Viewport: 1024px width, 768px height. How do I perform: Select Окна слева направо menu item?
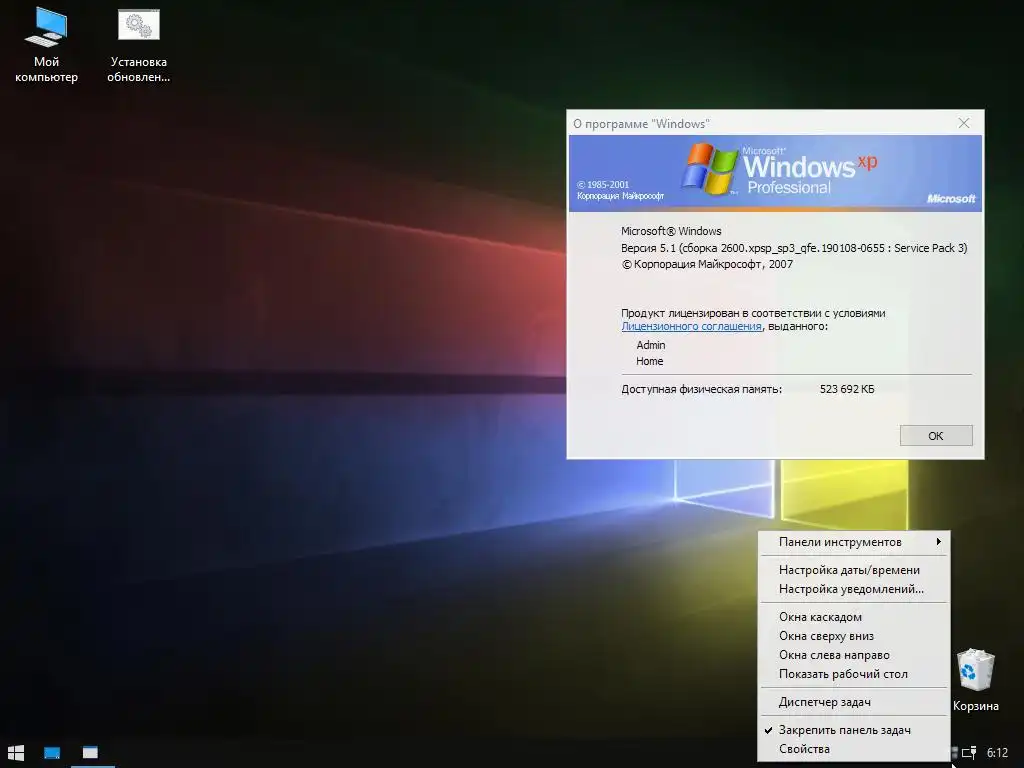[x=853, y=654]
